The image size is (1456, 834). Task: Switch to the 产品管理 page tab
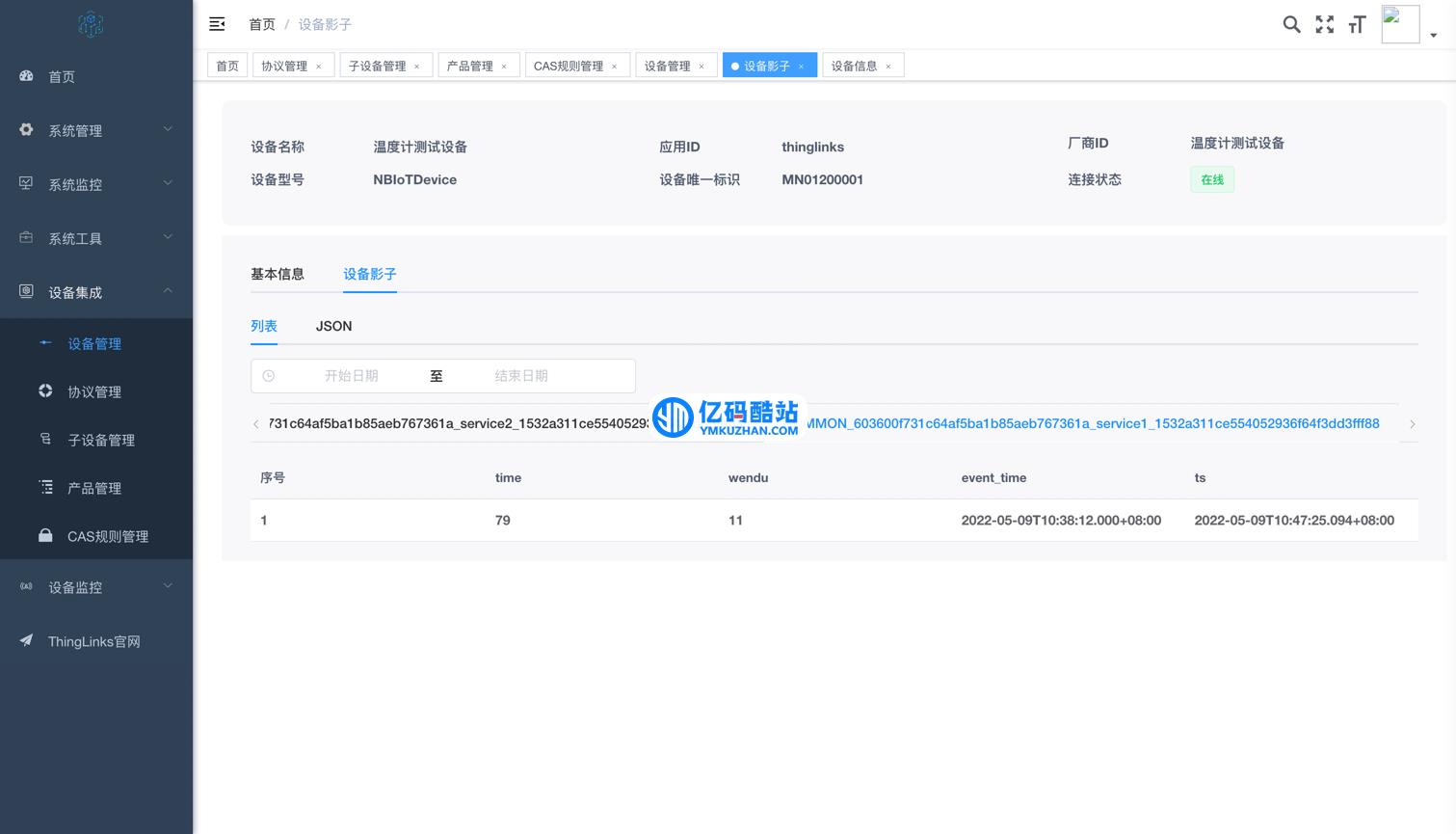[x=469, y=66]
